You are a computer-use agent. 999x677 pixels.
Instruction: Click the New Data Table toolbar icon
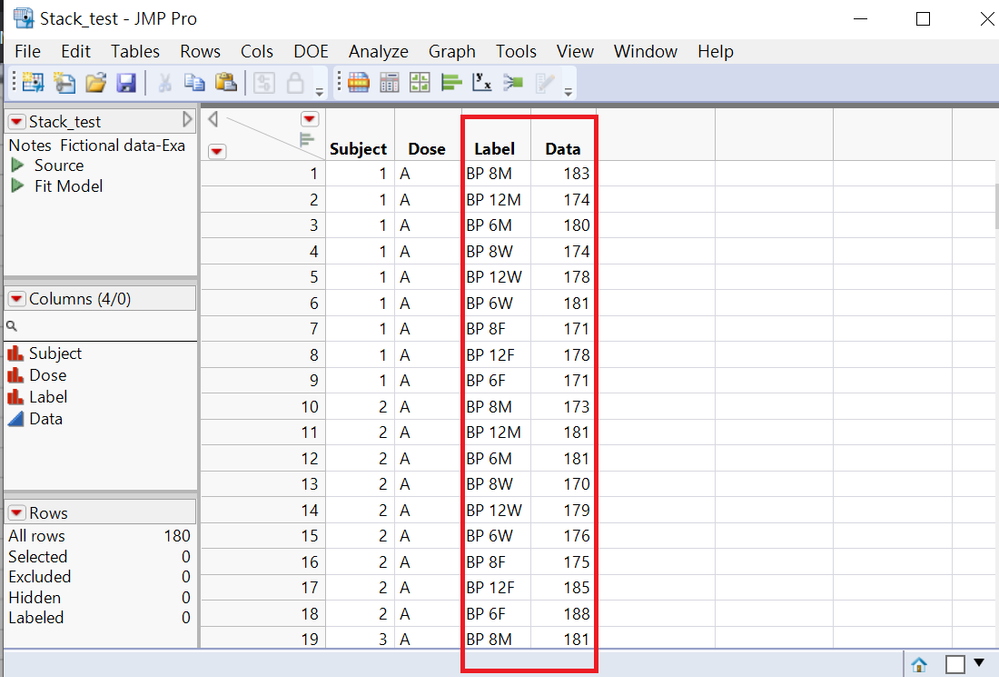click(x=33, y=82)
